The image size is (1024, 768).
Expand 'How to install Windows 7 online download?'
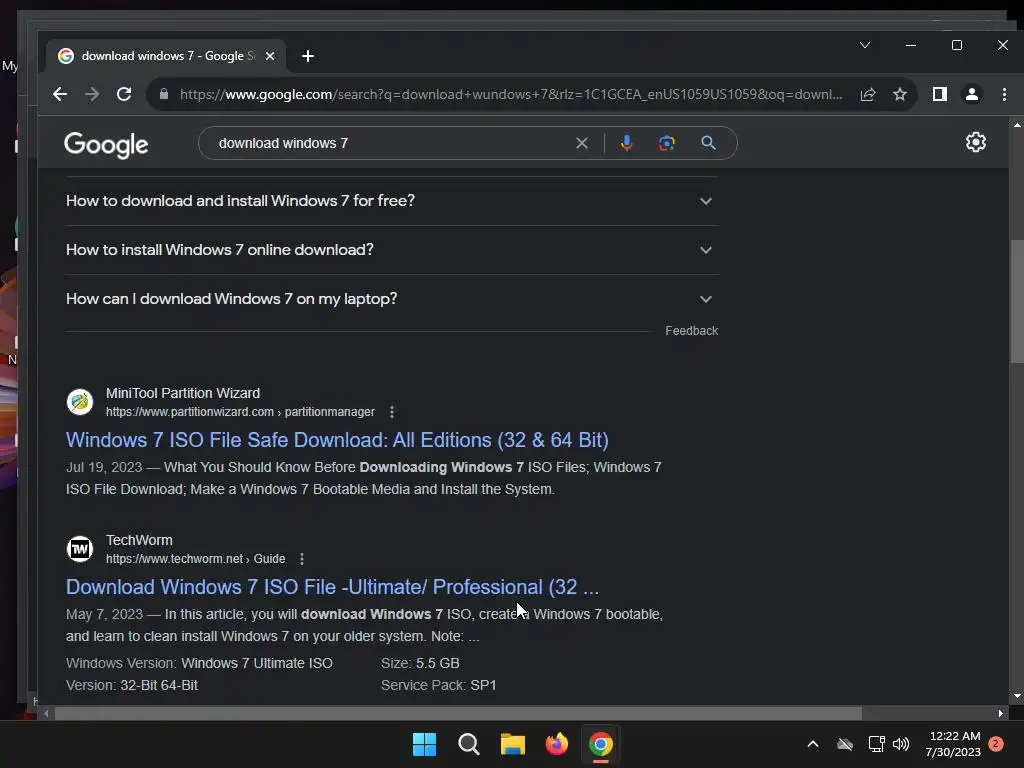click(392, 249)
